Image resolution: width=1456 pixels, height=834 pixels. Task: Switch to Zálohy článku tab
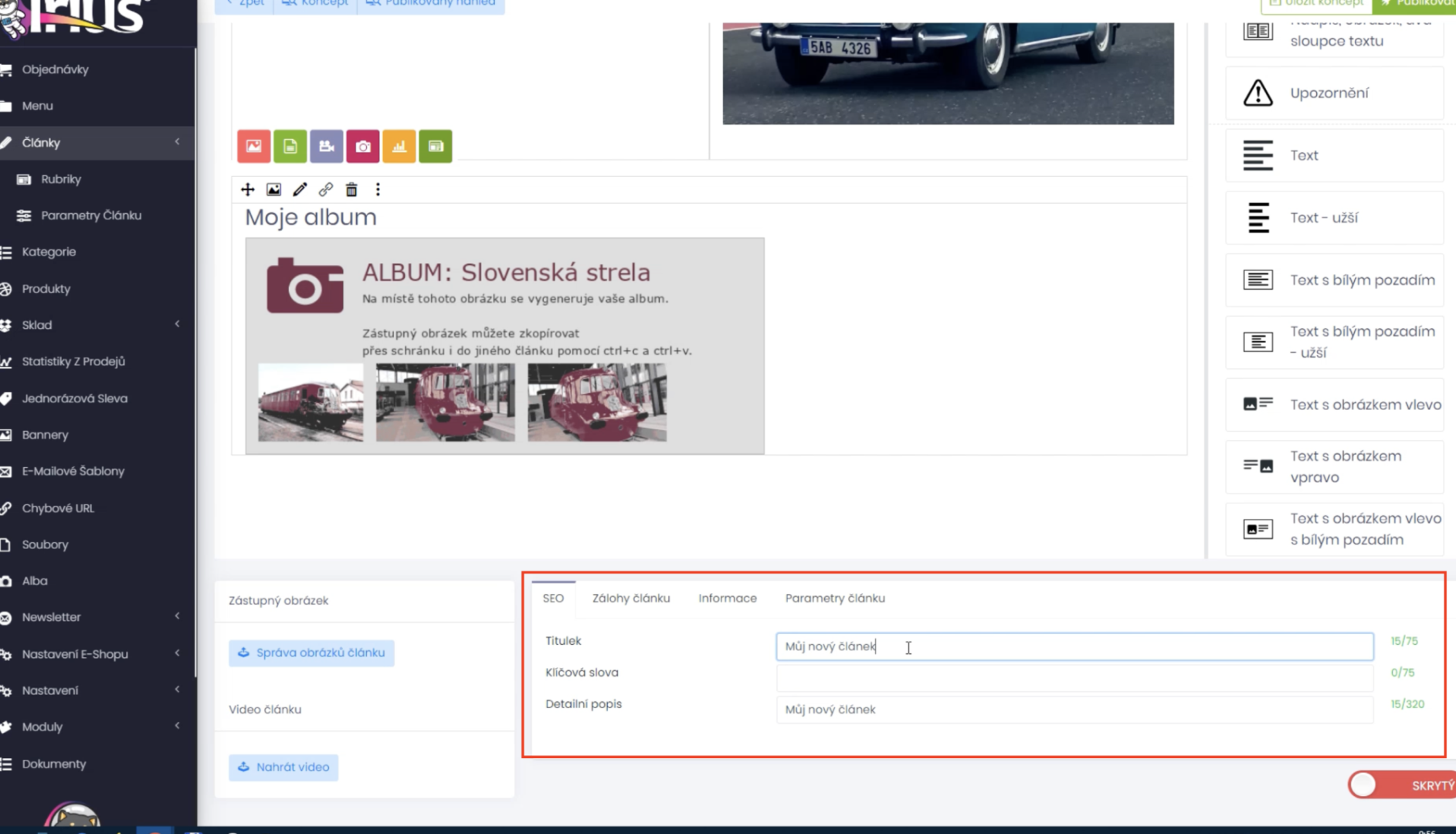pyautogui.click(x=631, y=598)
